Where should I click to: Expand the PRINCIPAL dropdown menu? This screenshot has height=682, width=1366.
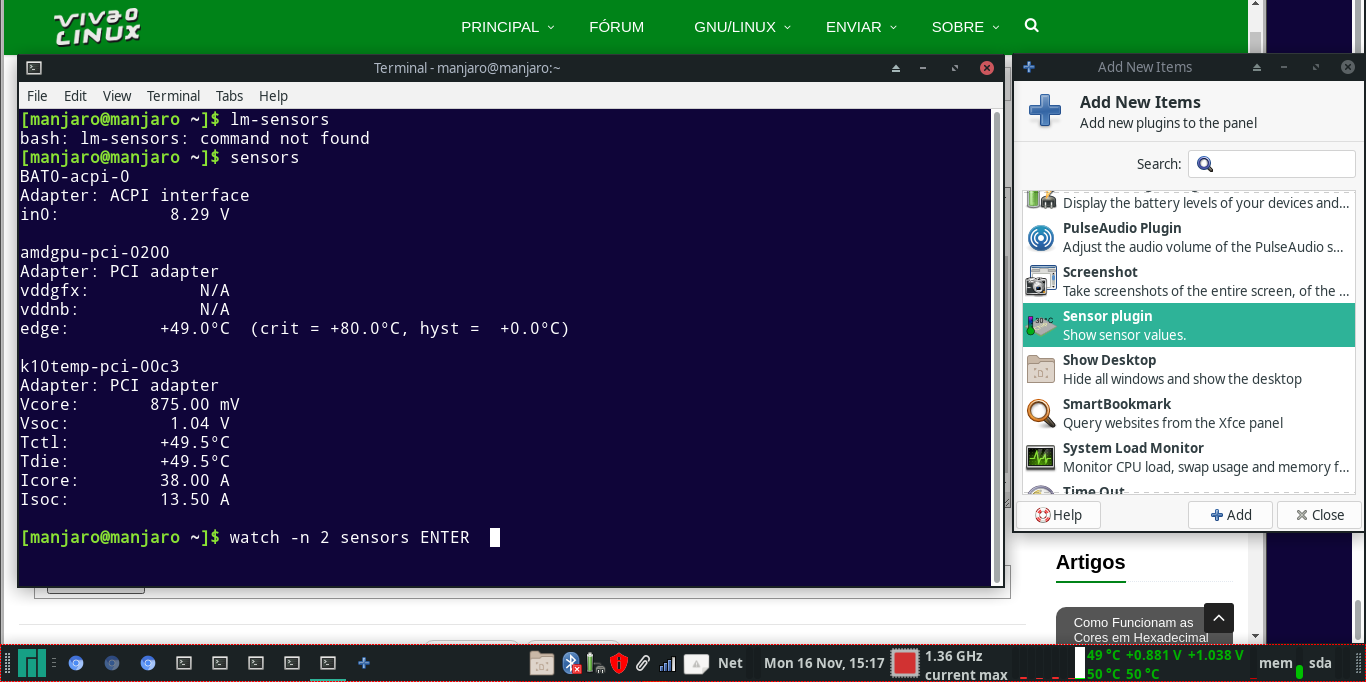[x=507, y=27]
